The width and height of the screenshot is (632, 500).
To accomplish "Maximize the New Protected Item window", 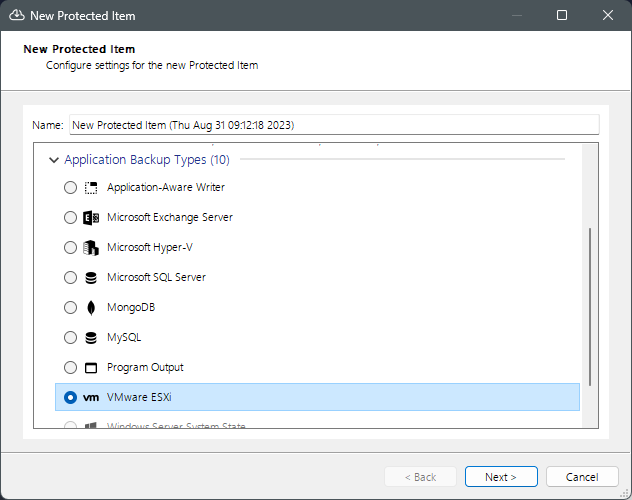I will pyautogui.click(x=562, y=15).
